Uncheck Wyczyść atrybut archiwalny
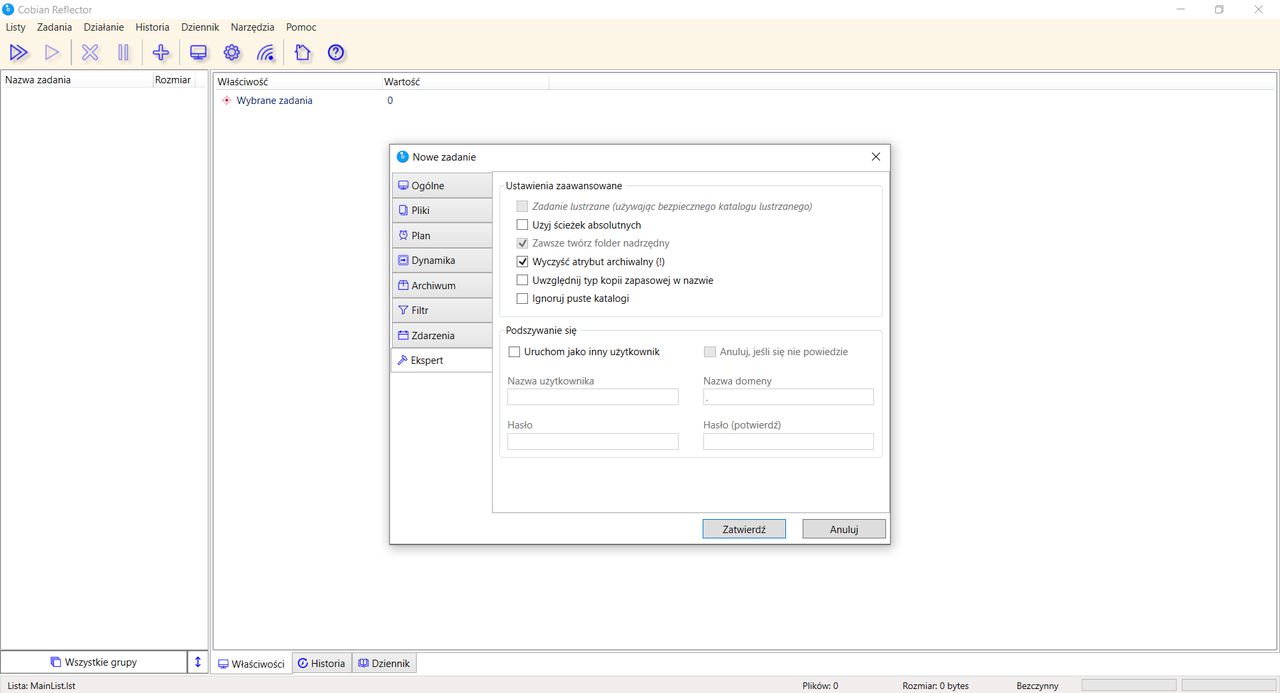The image size is (1280, 693). 522,262
